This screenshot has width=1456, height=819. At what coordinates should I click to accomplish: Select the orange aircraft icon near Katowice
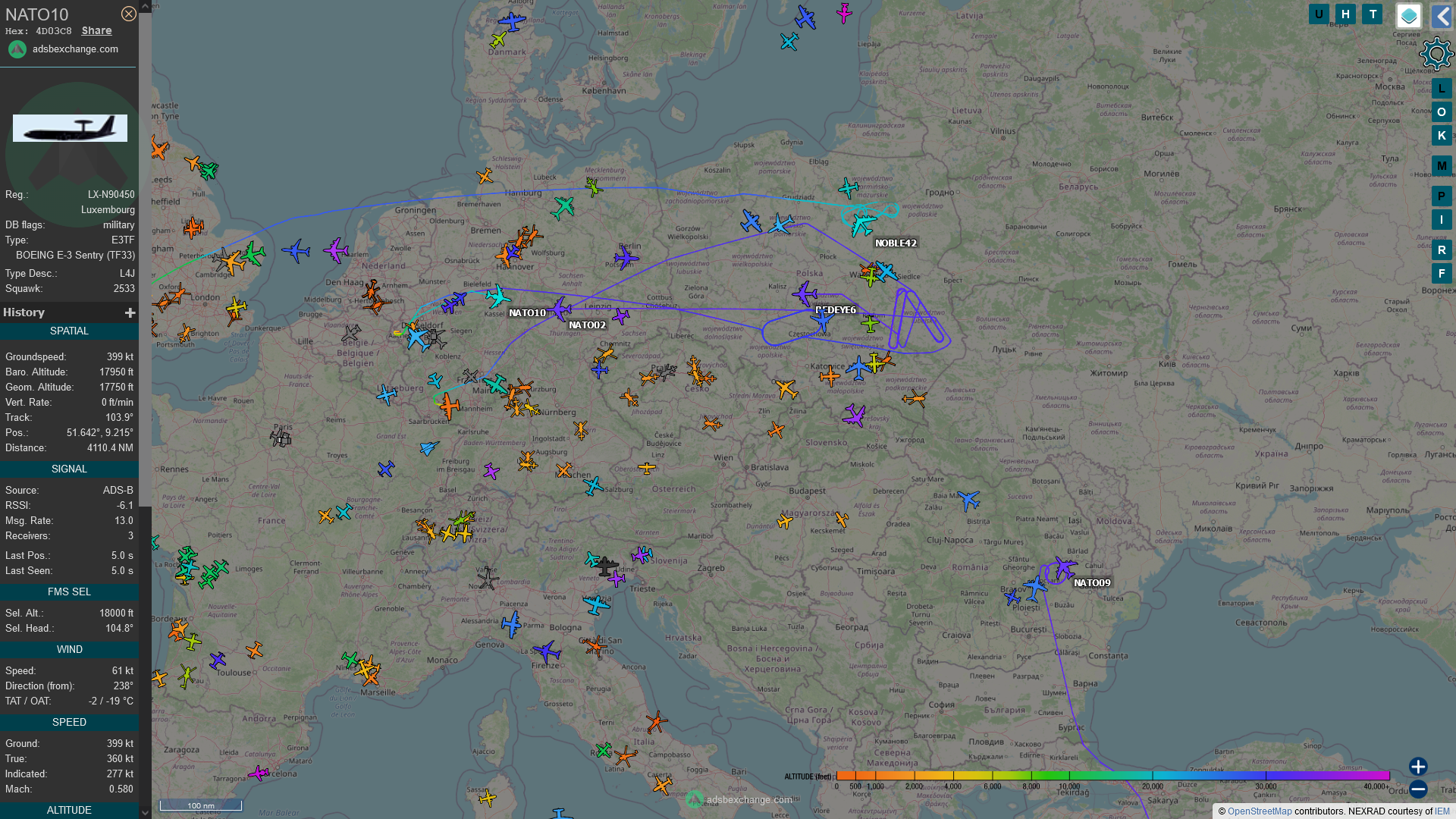coord(830,375)
